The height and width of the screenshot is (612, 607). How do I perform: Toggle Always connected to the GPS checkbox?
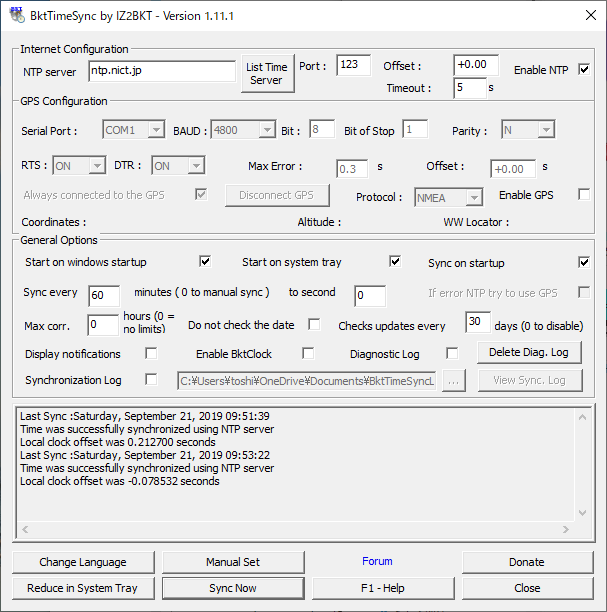(x=201, y=194)
